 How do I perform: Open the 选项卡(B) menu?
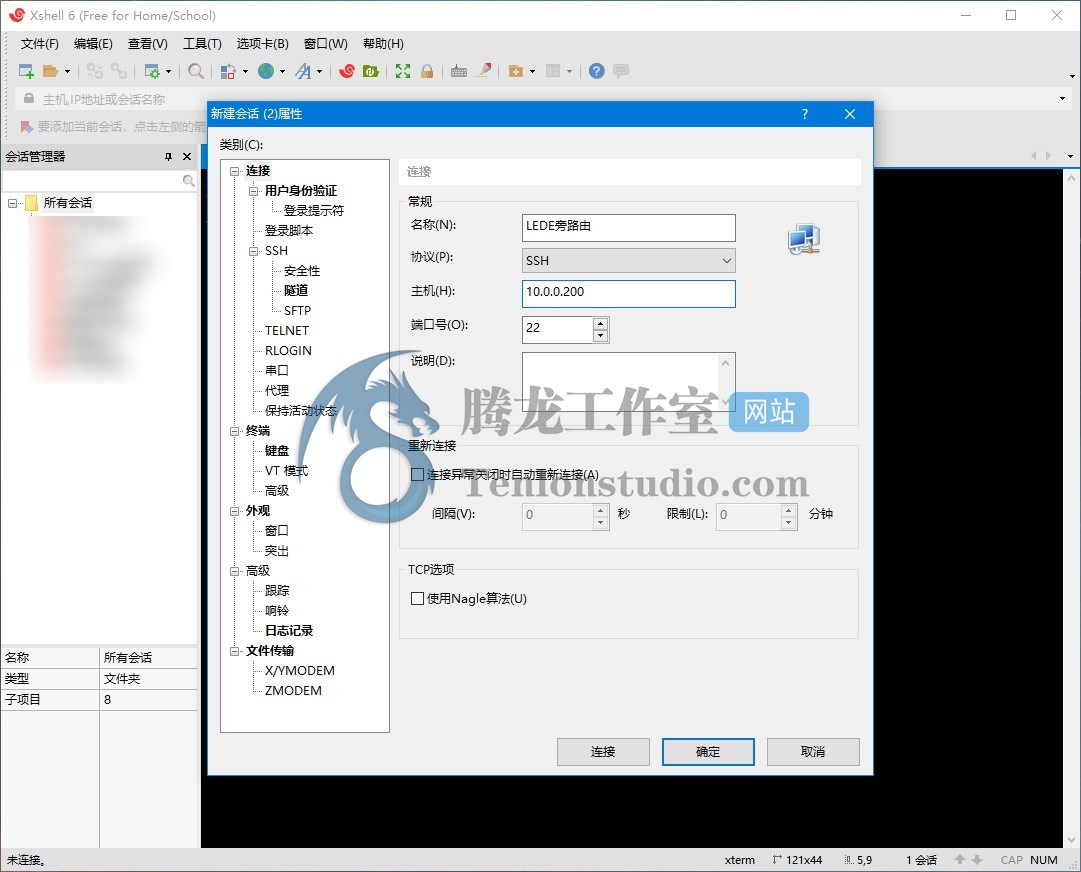pos(263,43)
